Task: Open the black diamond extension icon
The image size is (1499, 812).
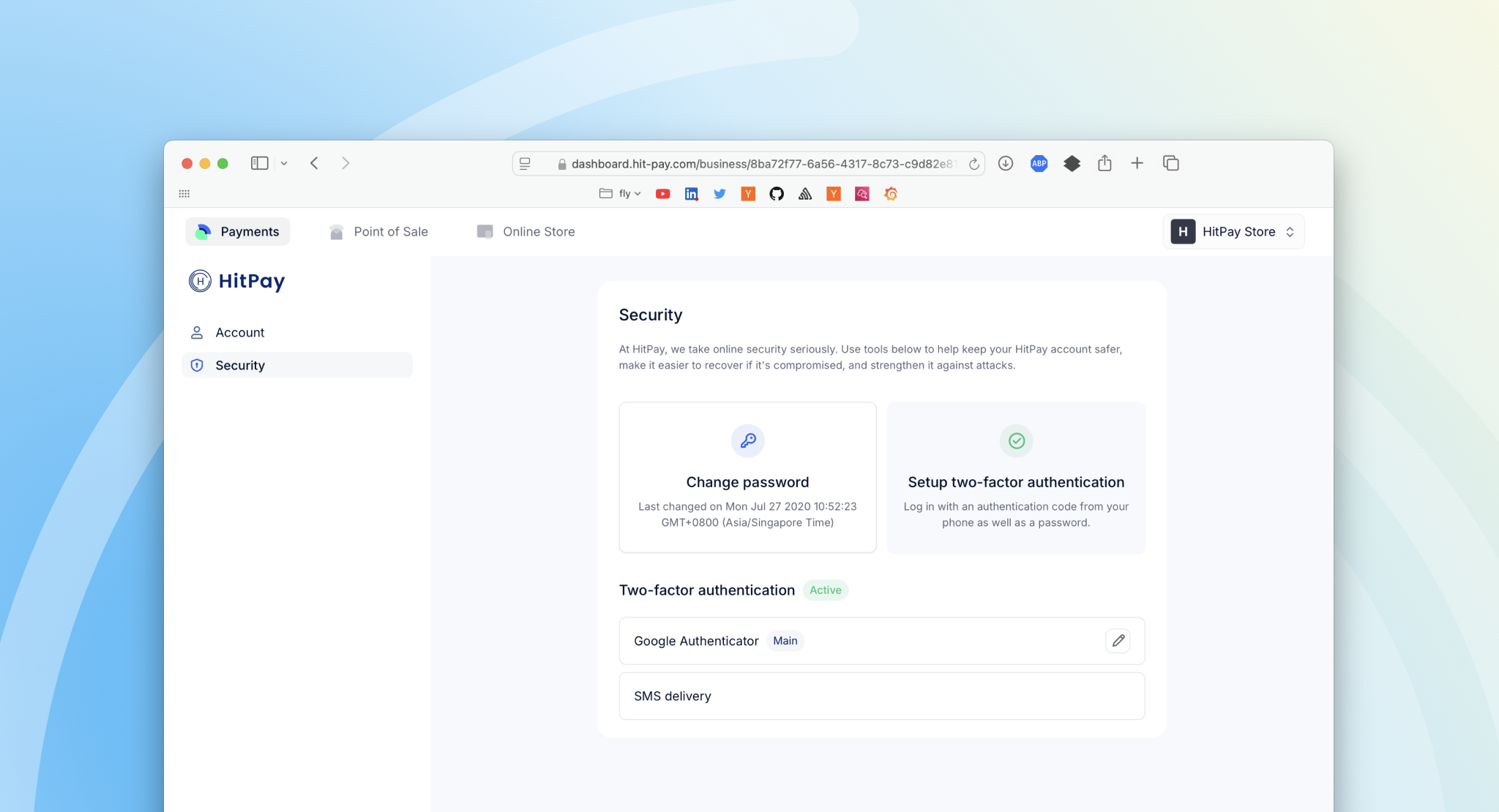Action: pyautogui.click(x=1072, y=163)
